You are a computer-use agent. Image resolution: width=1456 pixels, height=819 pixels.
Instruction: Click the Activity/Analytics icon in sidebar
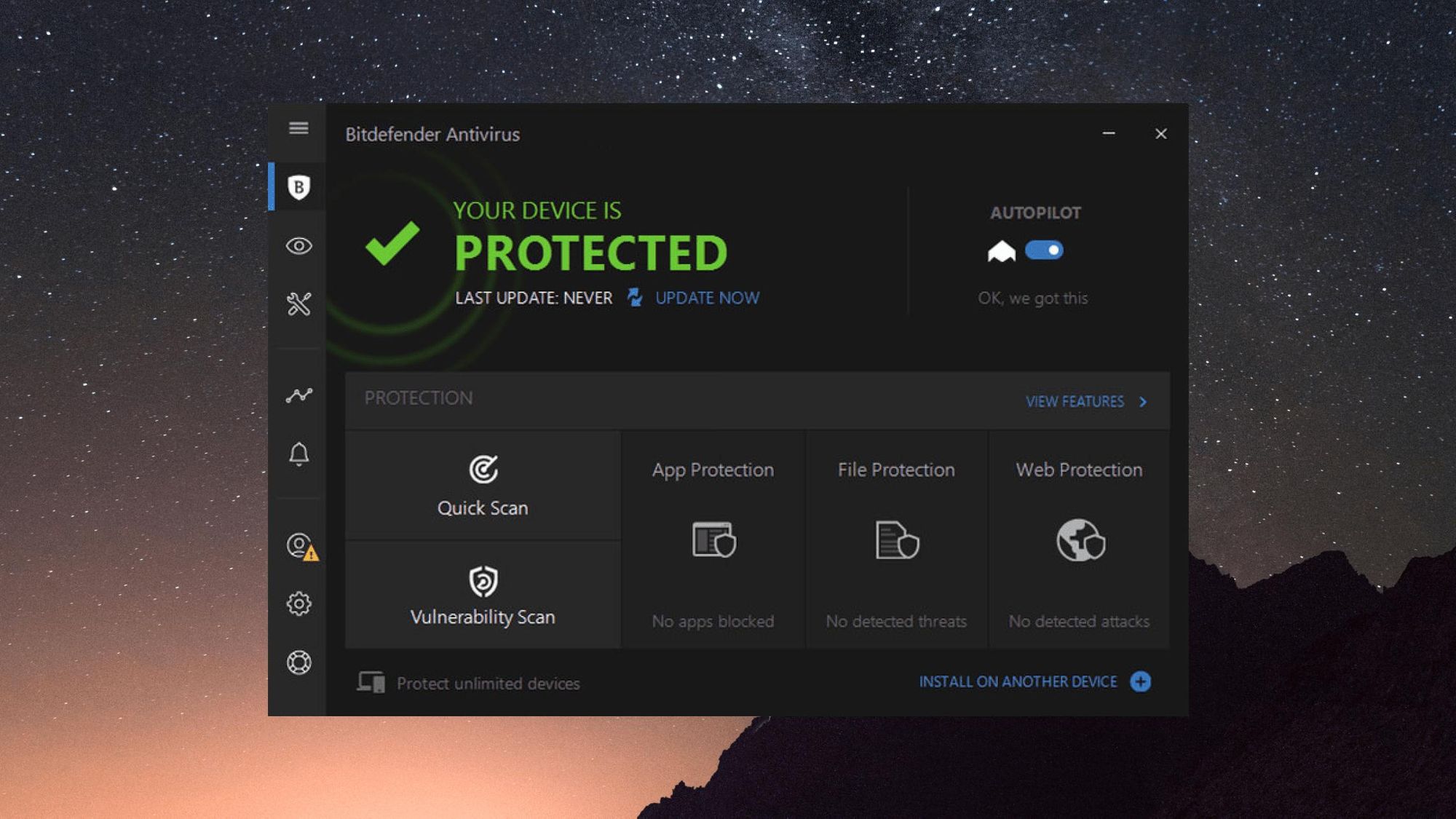299,395
